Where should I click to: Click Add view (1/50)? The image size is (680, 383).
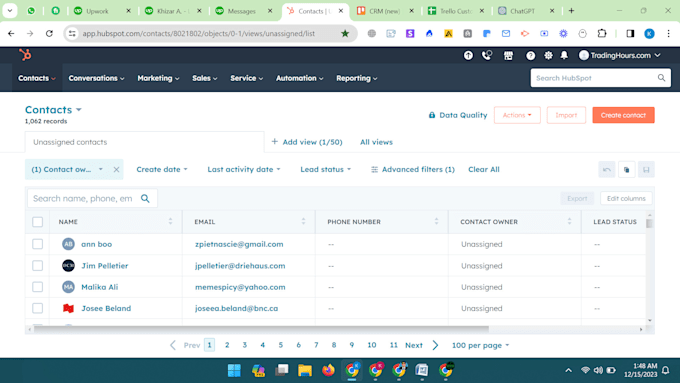(x=307, y=142)
